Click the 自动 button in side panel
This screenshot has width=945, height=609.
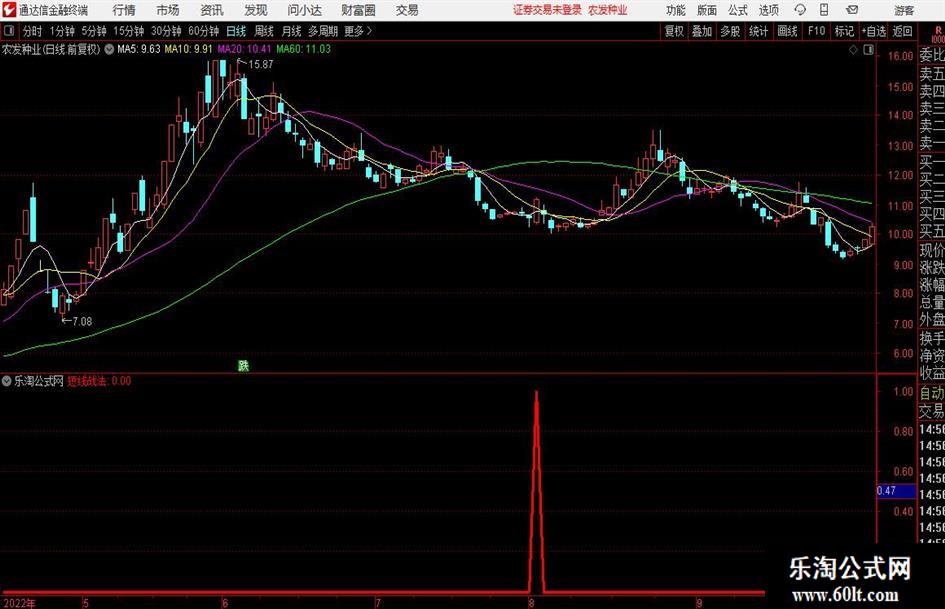point(932,393)
